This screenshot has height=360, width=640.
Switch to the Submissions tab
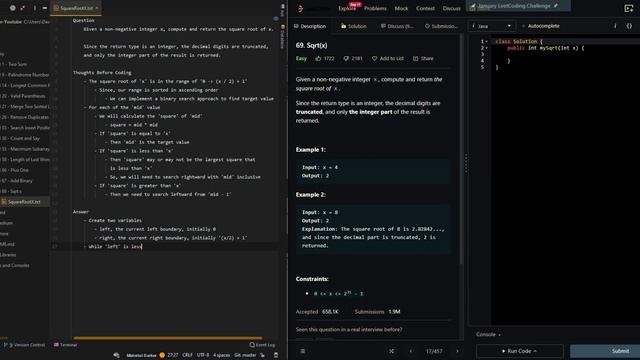click(x=442, y=26)
